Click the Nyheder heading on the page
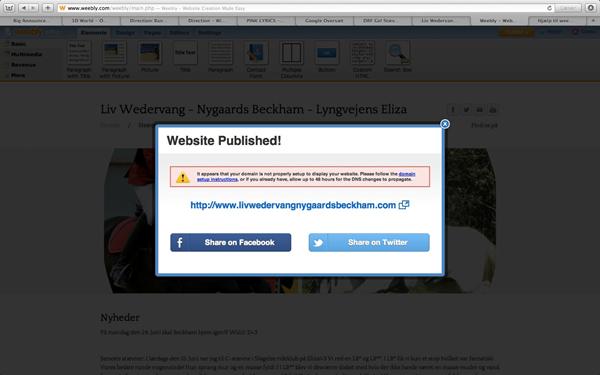 click(x=120, y=317)
